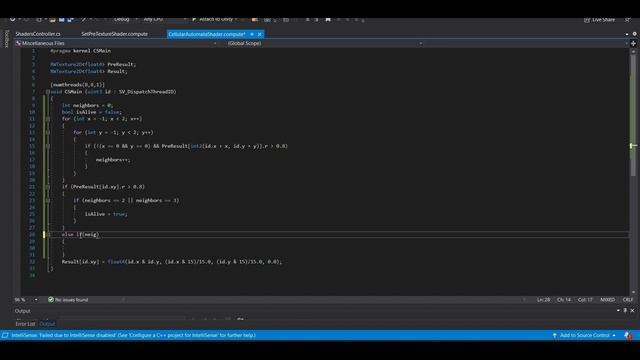Open the document tab settings gear
Screen dimensions: 640x360
click(x=634, y=34)
